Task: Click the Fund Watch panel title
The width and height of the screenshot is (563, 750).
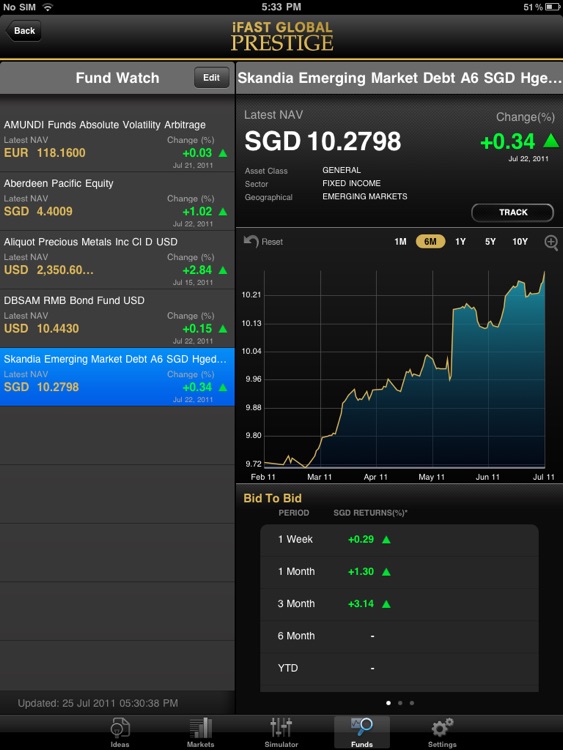Action: [117, 78]
